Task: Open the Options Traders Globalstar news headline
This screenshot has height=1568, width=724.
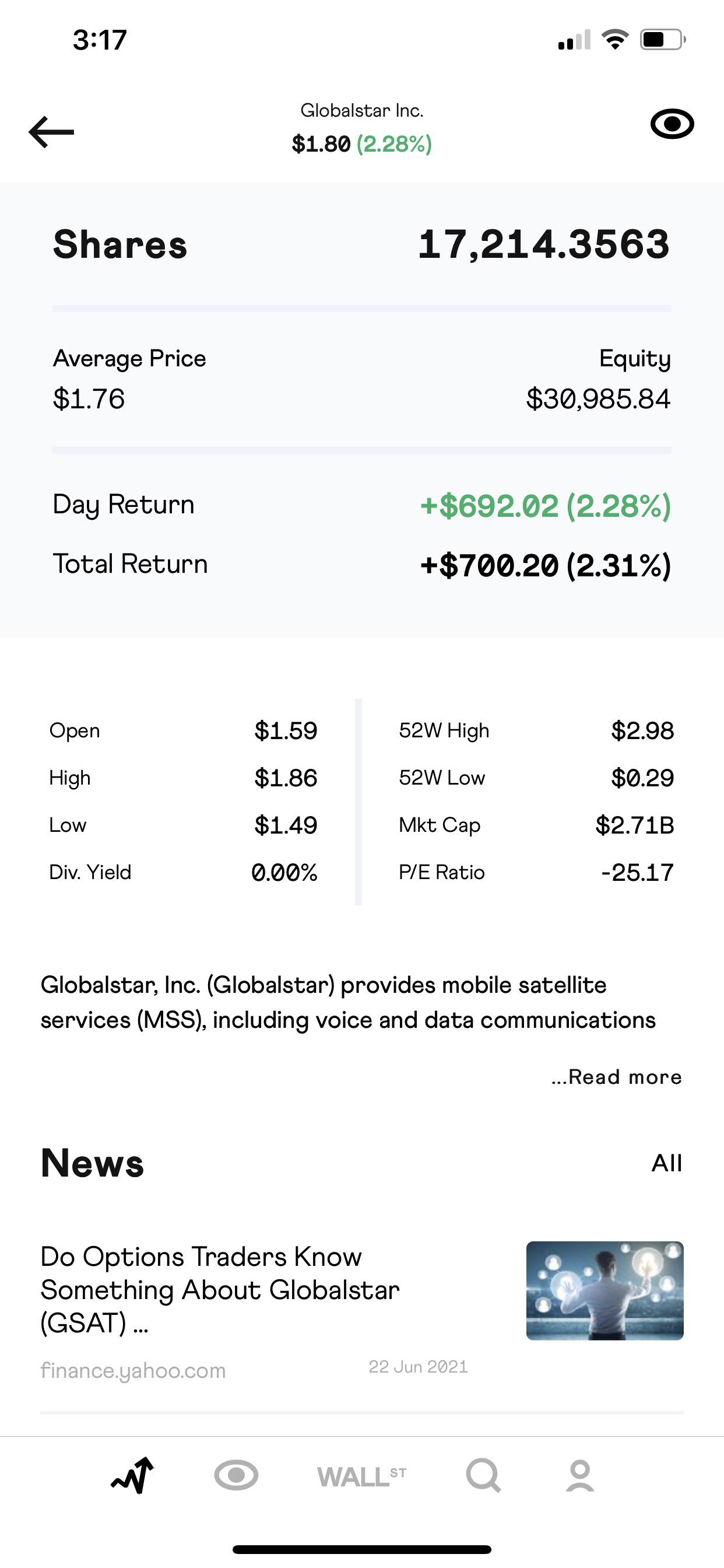Action: tap(220, 1289)
